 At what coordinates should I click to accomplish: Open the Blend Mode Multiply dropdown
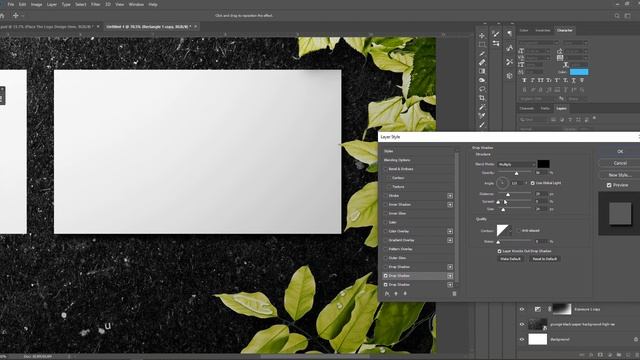pos(516,164)
